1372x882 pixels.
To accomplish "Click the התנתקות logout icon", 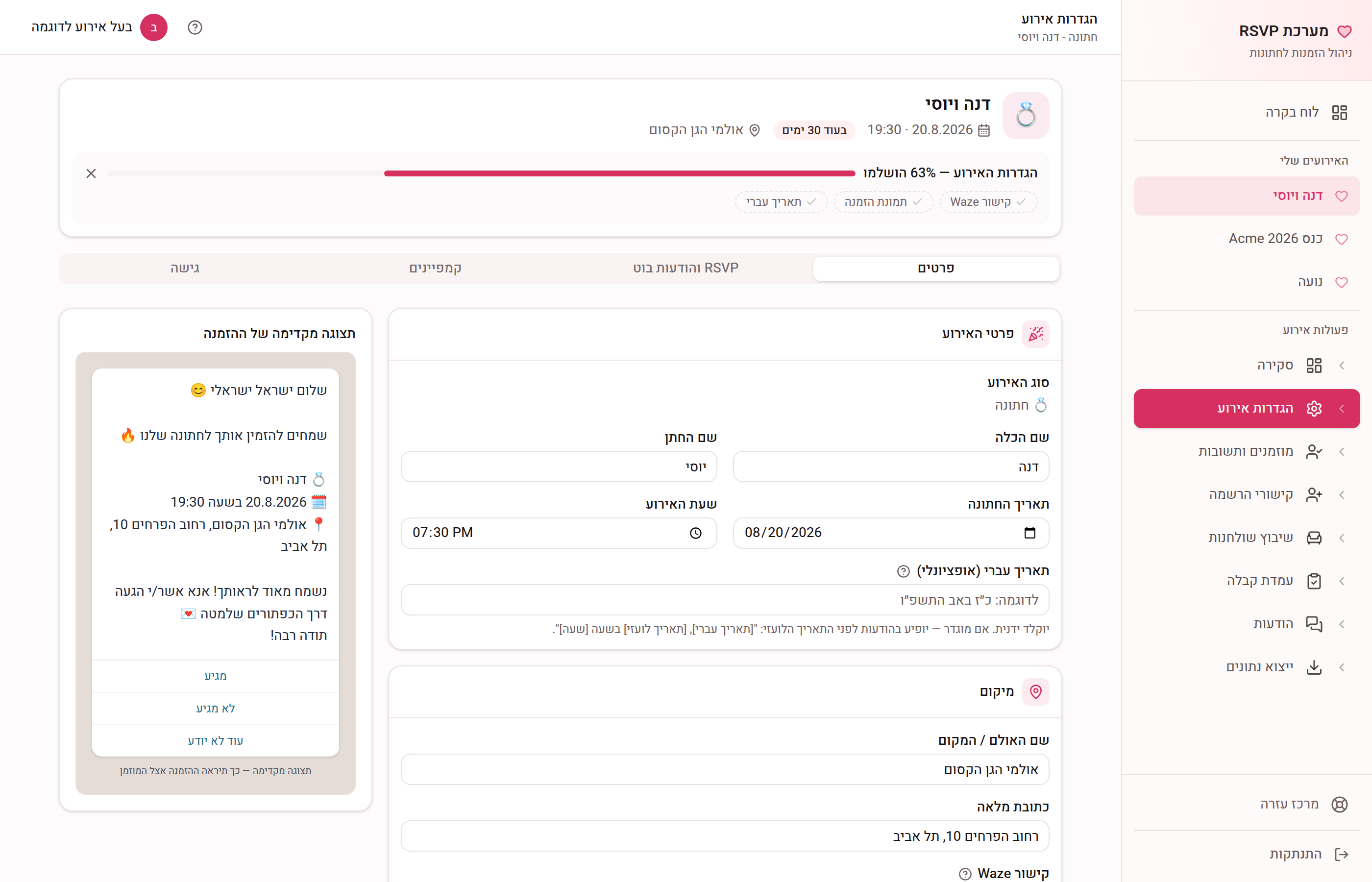I will click(1341, 854).
